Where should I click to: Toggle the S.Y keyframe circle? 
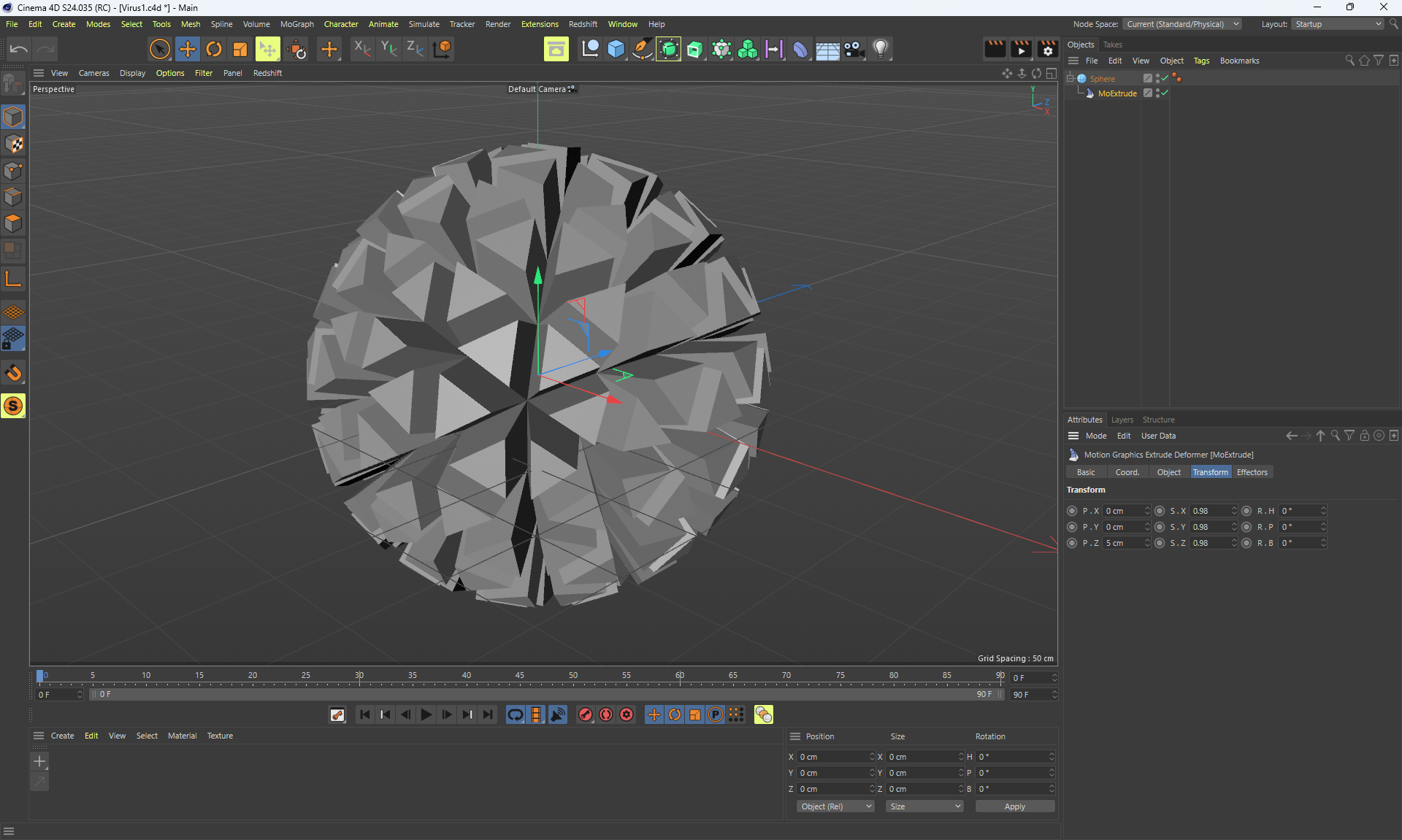(x=1160, y=527)
